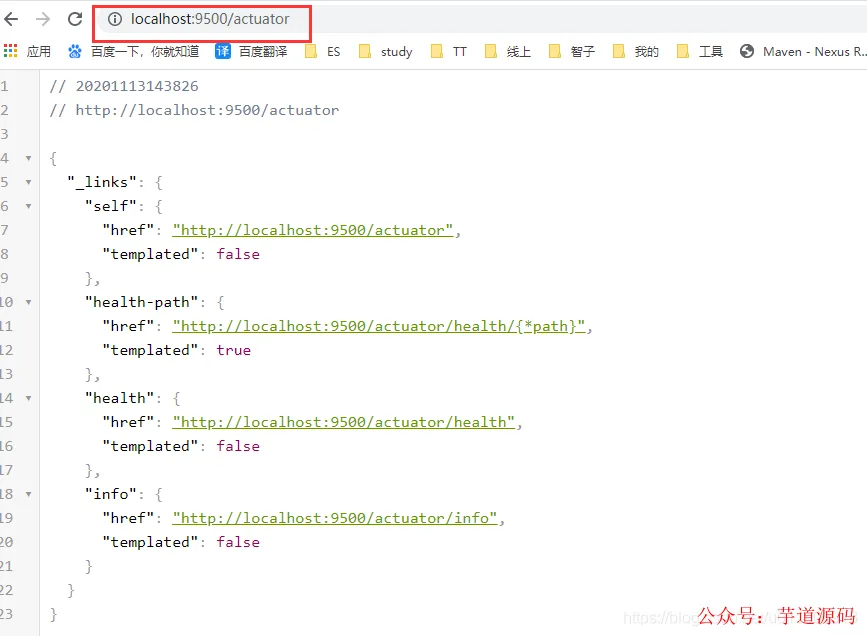This screenshot has height=636, width=867.
Task: Reload the actuator page
Action: (x=75, y=19)
